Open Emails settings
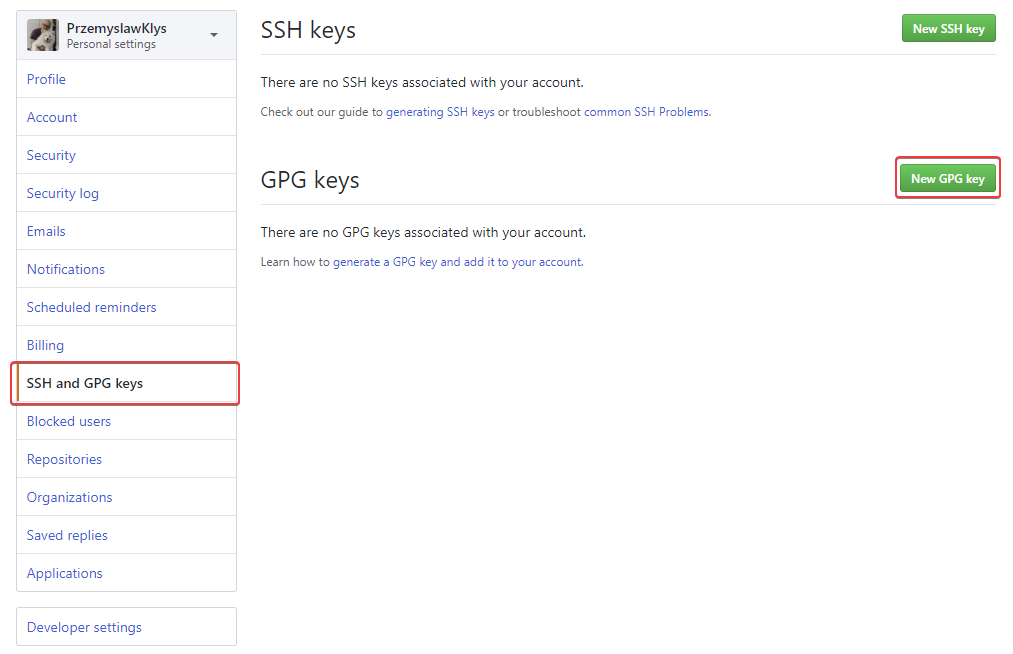This screenshot has width=1013, height=654. (46, 230)
